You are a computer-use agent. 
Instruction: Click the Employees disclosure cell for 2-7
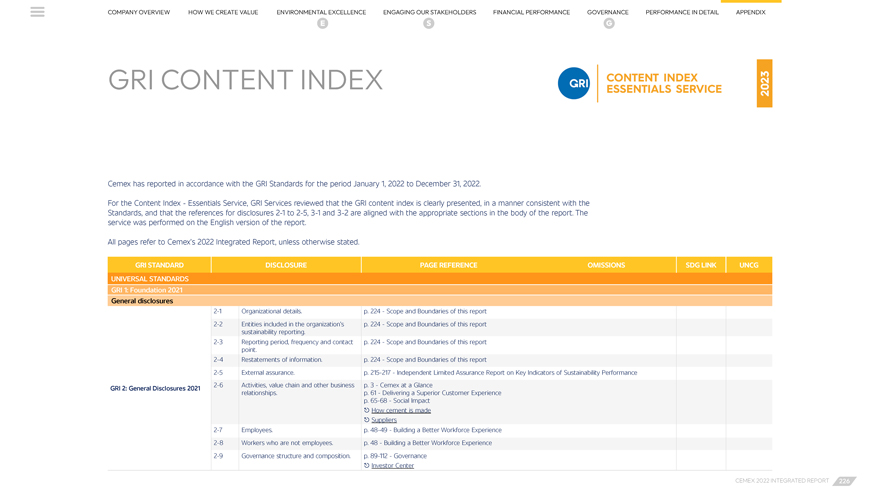pos(257,430)
